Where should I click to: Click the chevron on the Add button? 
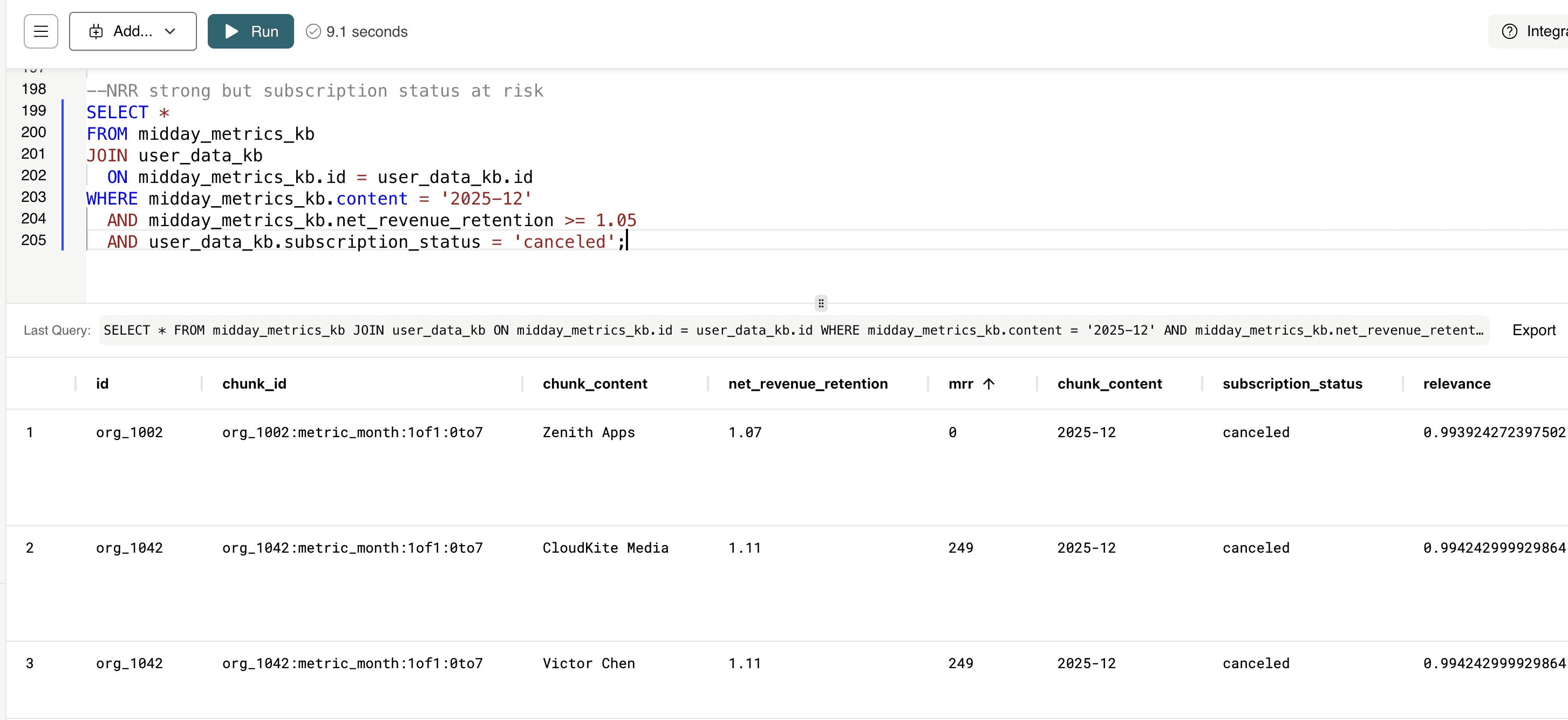coord(170,31)
